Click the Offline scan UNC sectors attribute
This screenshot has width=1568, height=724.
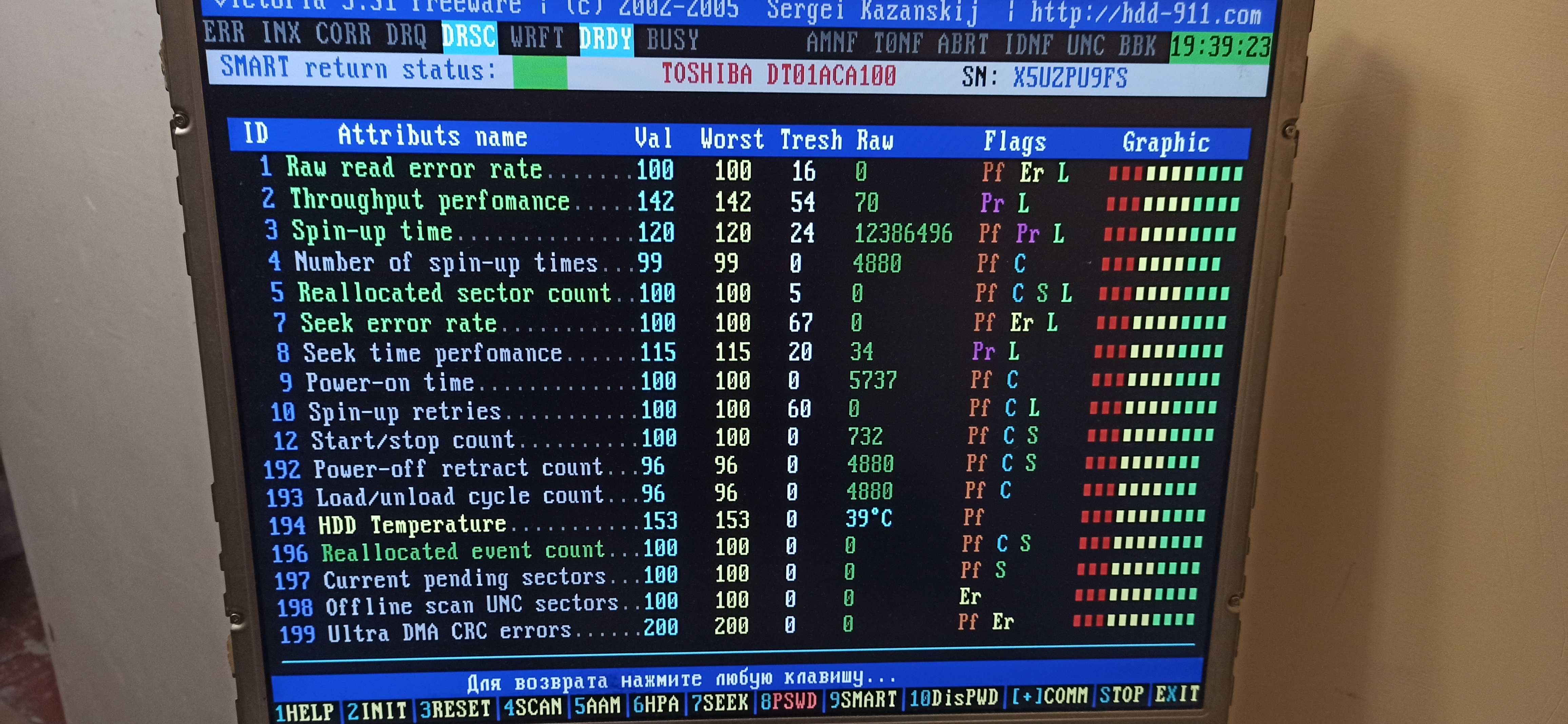(472, 605)
